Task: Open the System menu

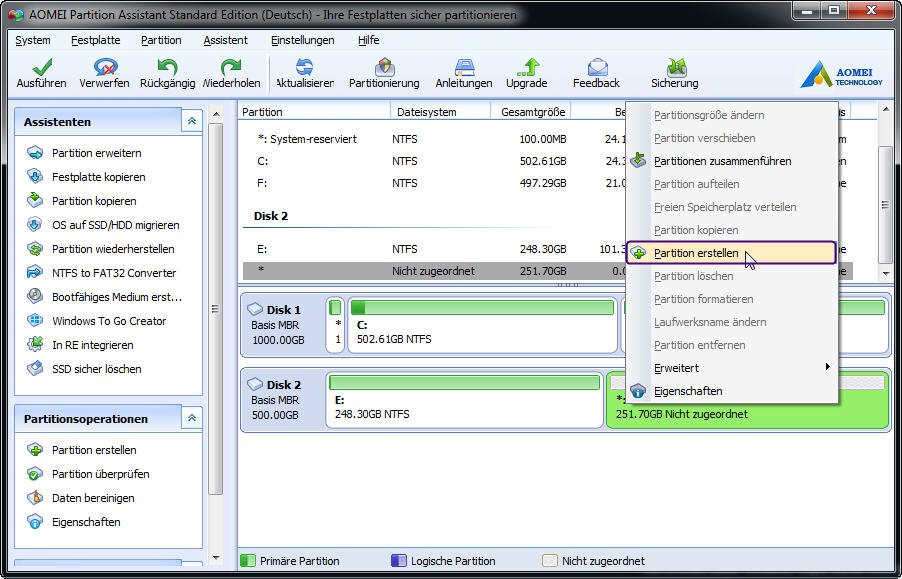Action: tap(33, 40)
